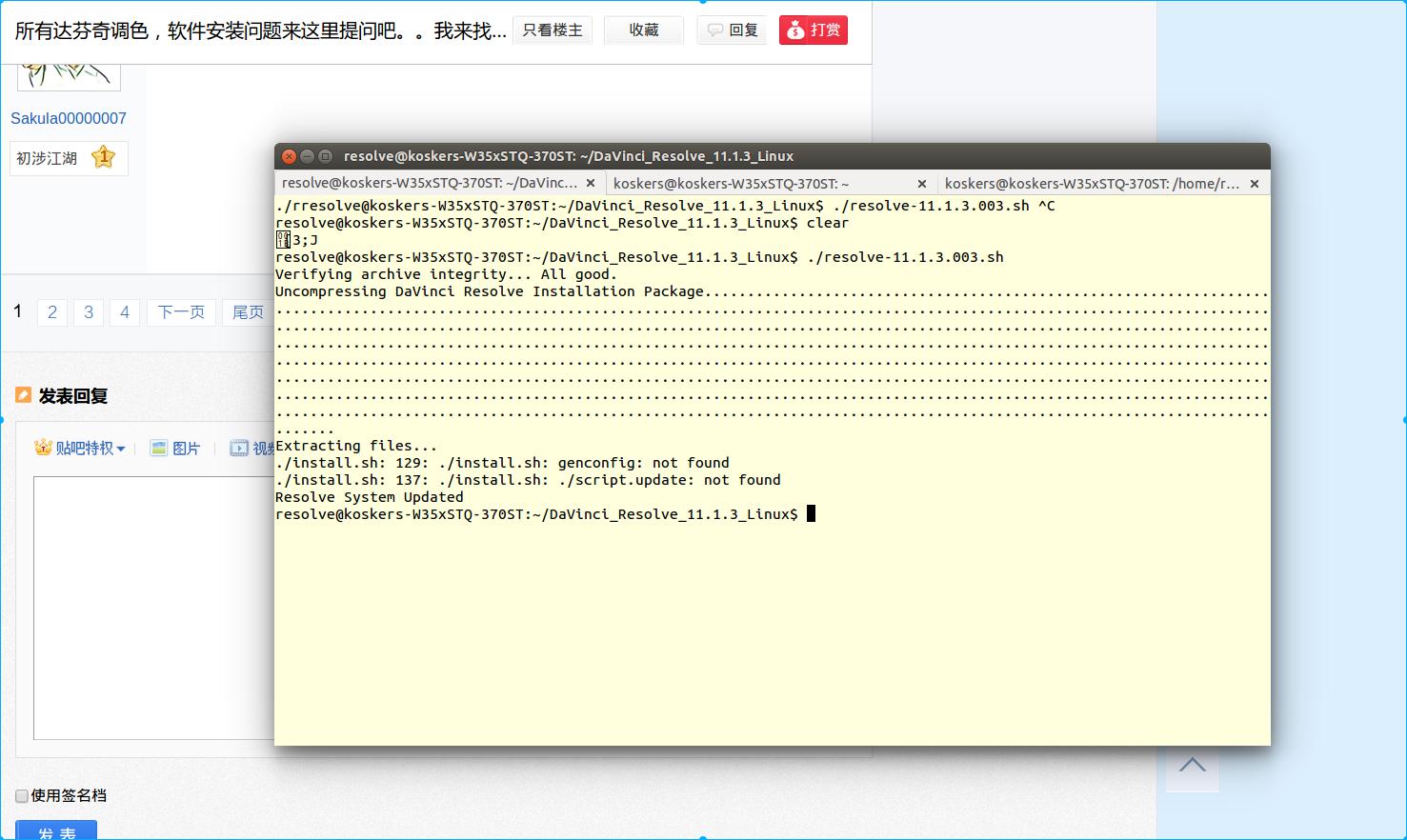Click the 'Verifying archive integrity... All good.' line
Viewport: 1407px width, 840px height.
446,274
